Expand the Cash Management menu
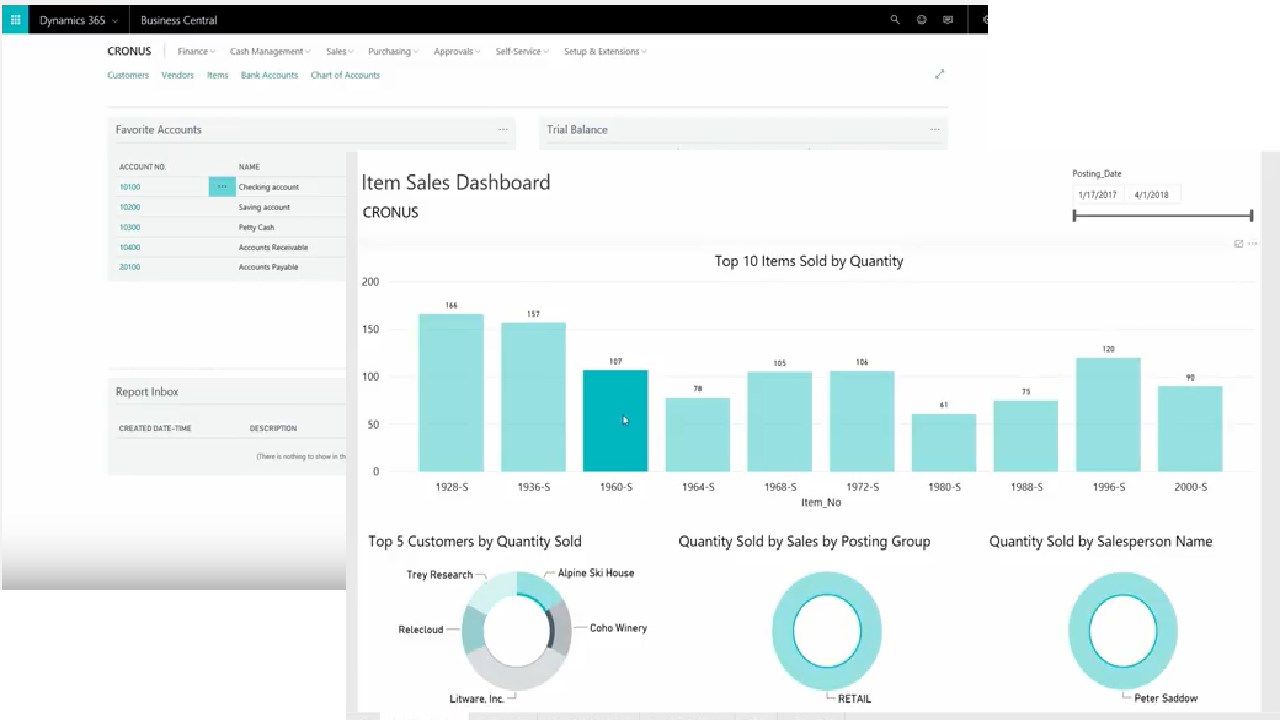 (x=270, y=52)
